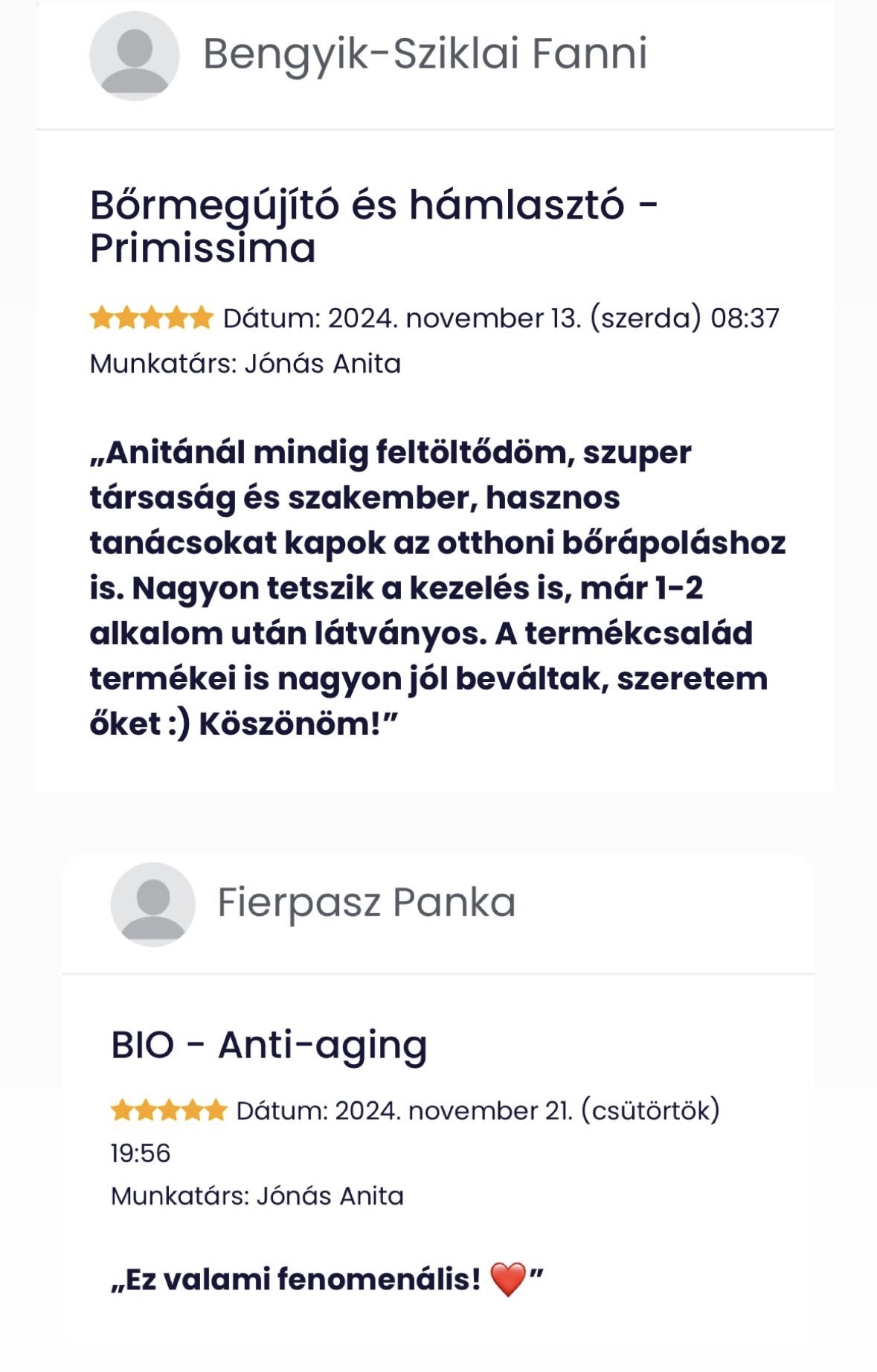The image size is (877, 1372).
Task: Click first star of Fanni's review rating
Action: (100, 319)
